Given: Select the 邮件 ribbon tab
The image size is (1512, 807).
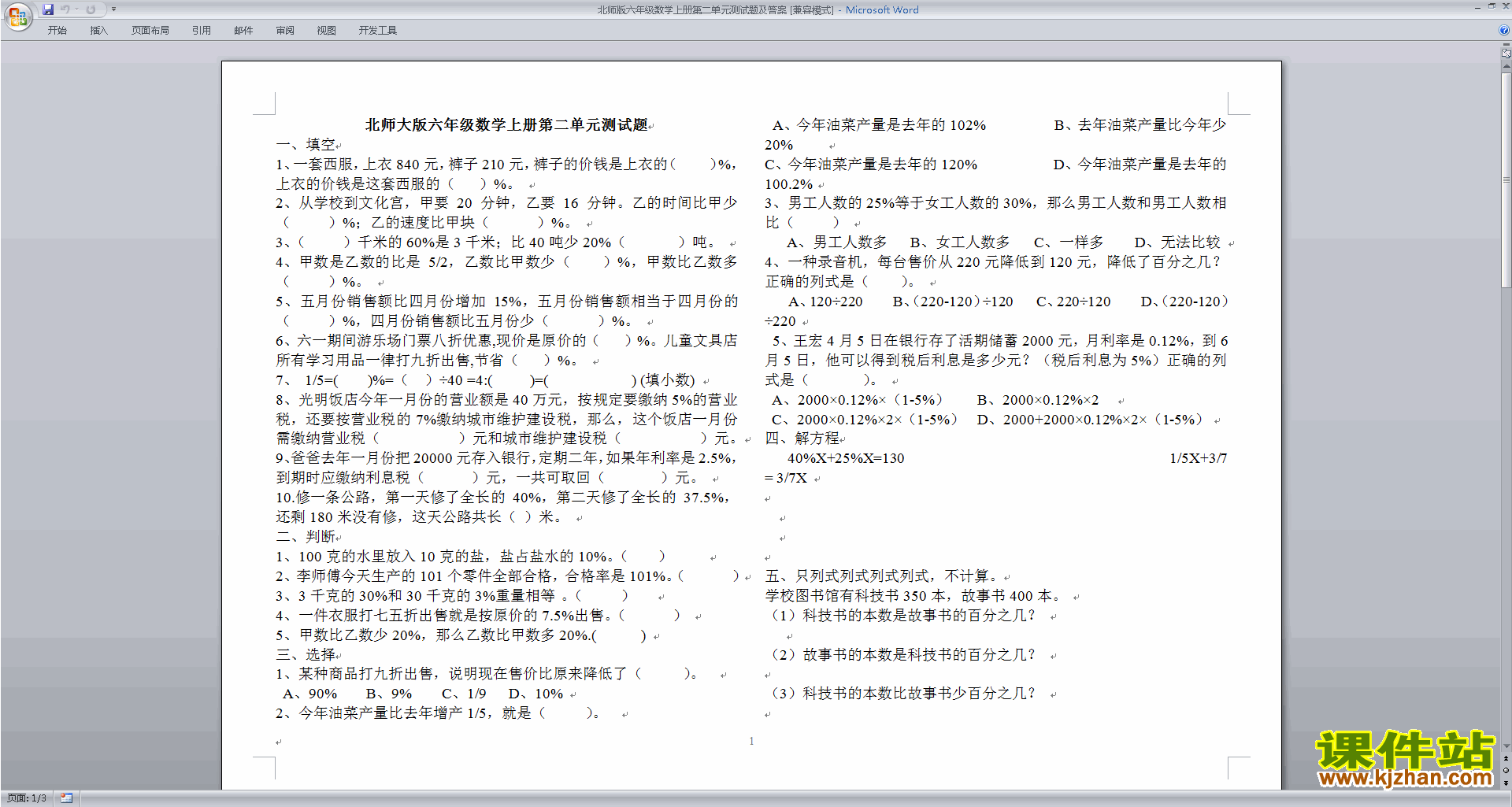Looking at the screenshot, I should [x=243, y=31].
